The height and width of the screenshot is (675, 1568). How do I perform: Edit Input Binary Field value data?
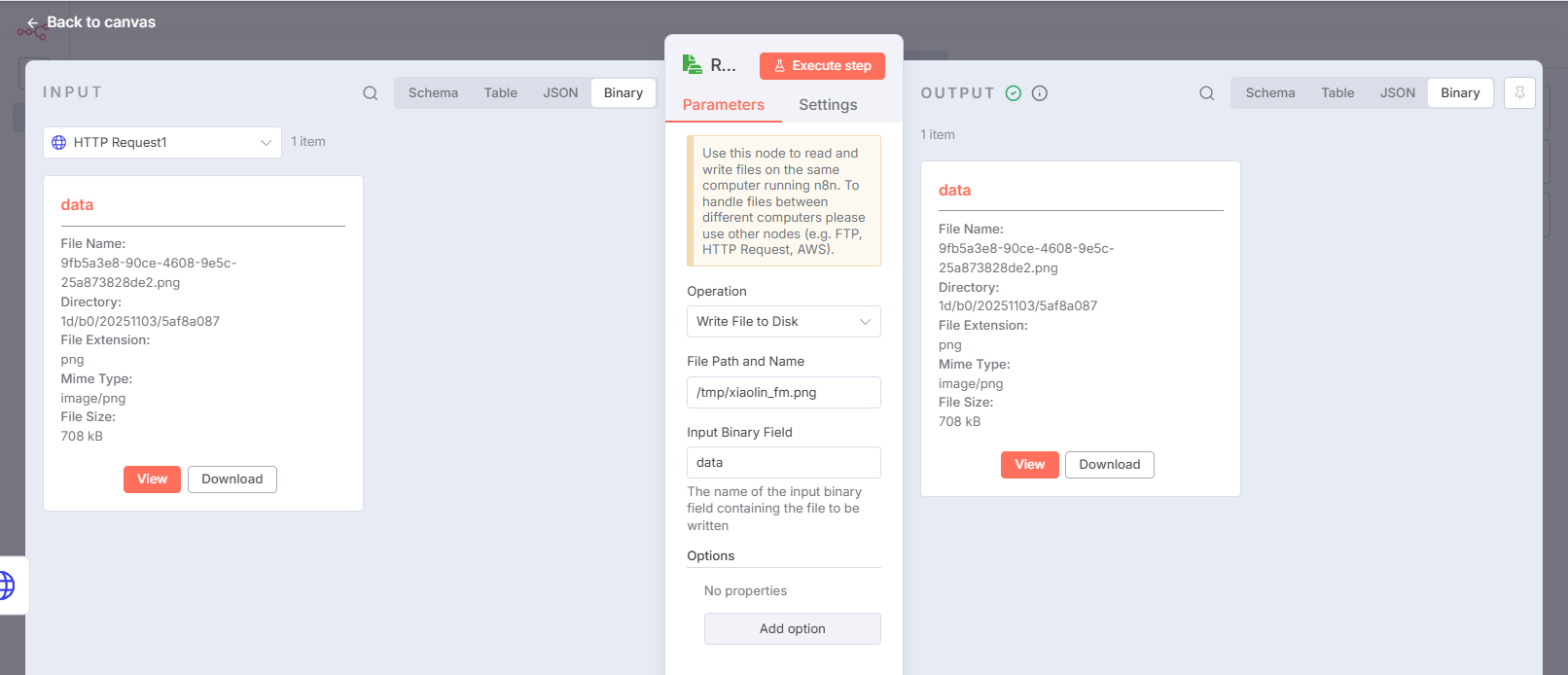tap(784, 463)
